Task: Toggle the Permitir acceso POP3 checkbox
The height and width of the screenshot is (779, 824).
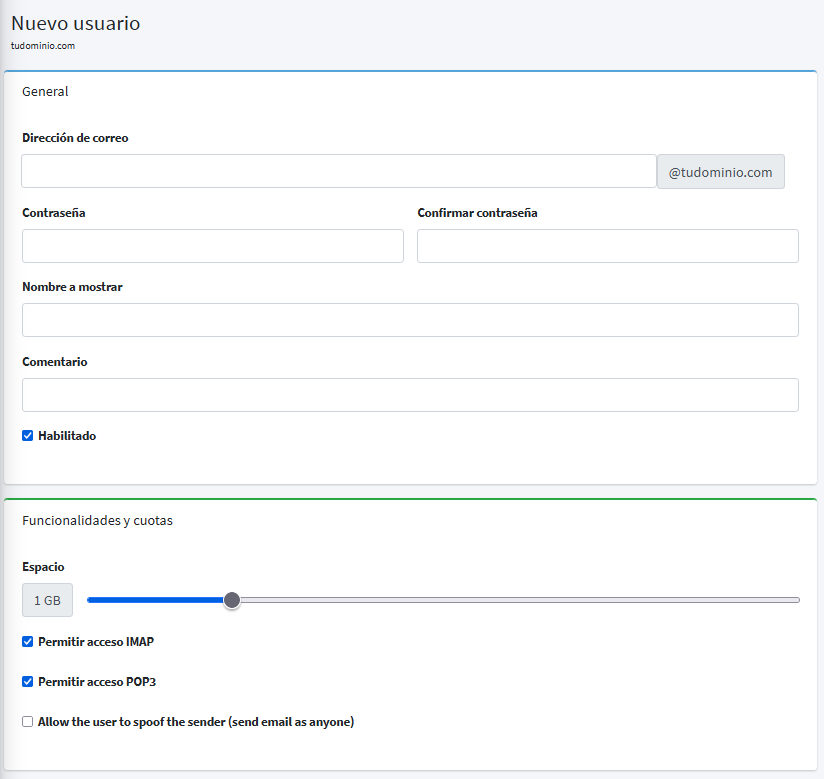Action: tap(28, 682)
